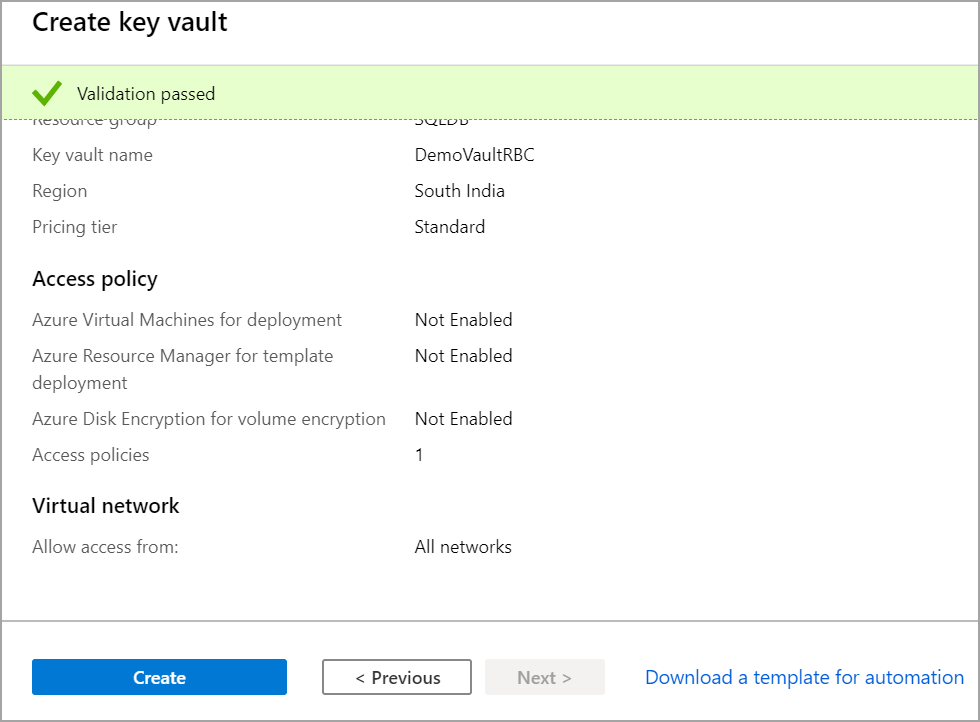Click the Key vault name label
The image size is (980, 722).
click(x=92, y=155)
